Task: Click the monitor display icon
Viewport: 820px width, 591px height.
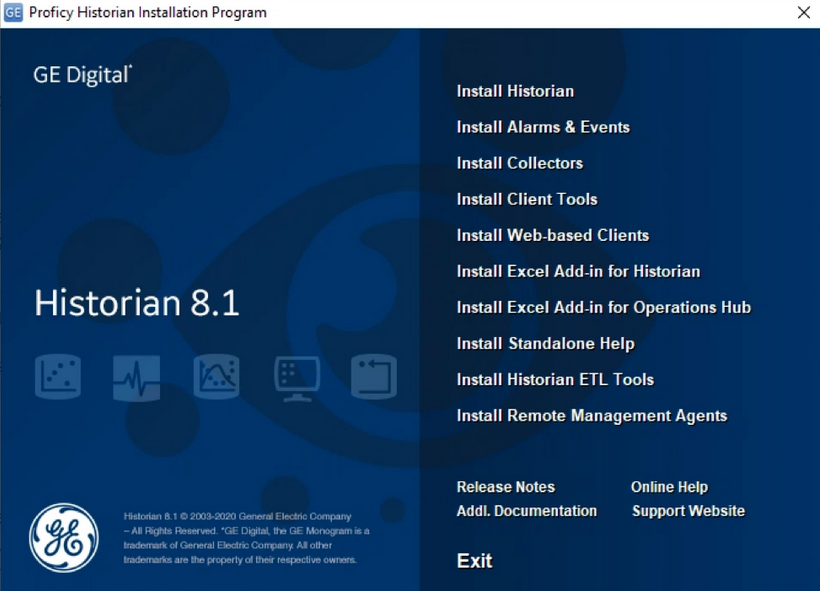Action: [296, 378]
